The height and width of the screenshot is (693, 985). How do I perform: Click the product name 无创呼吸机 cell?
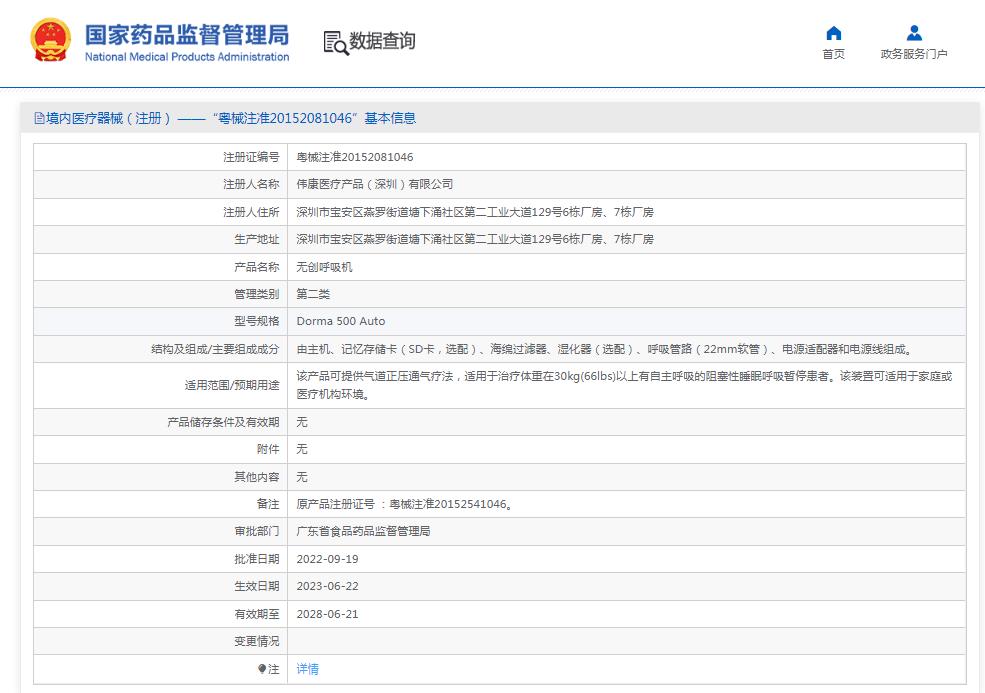click(x=325, y=267)
